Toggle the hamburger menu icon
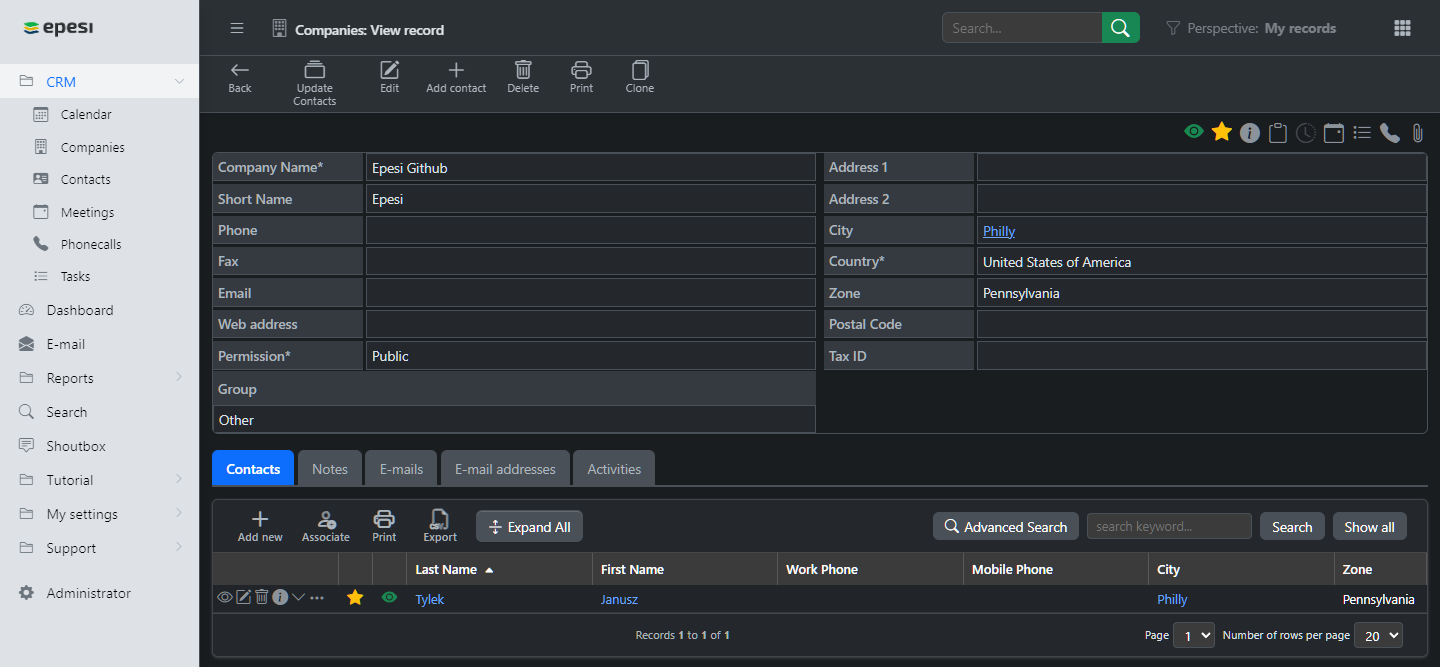This screenshot has width=1440, height=667. (237, 28)
